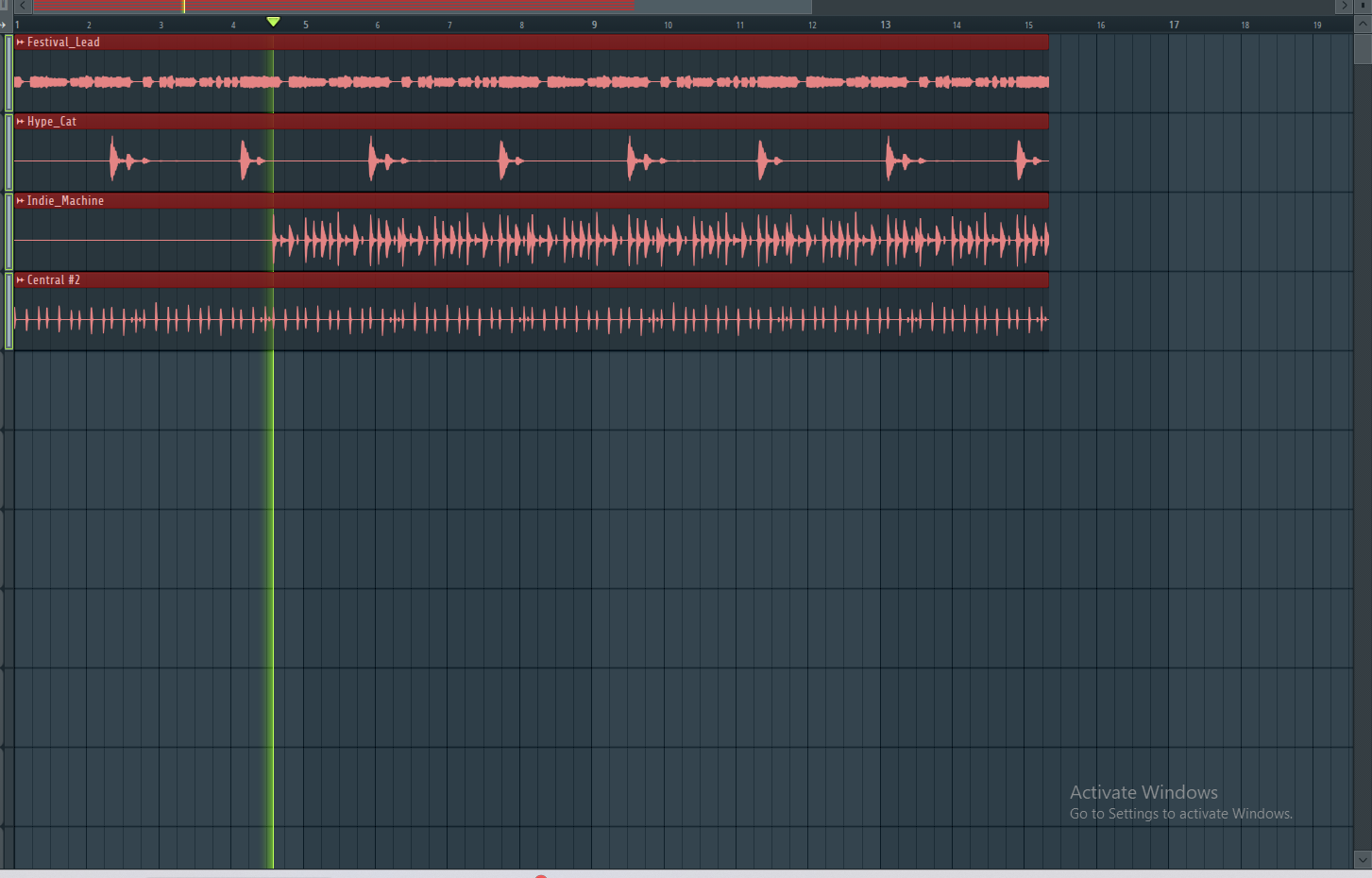Click bar 9 on the timeline ruler
Viewport: 1372px width, 878px height.
coord(594,25)
